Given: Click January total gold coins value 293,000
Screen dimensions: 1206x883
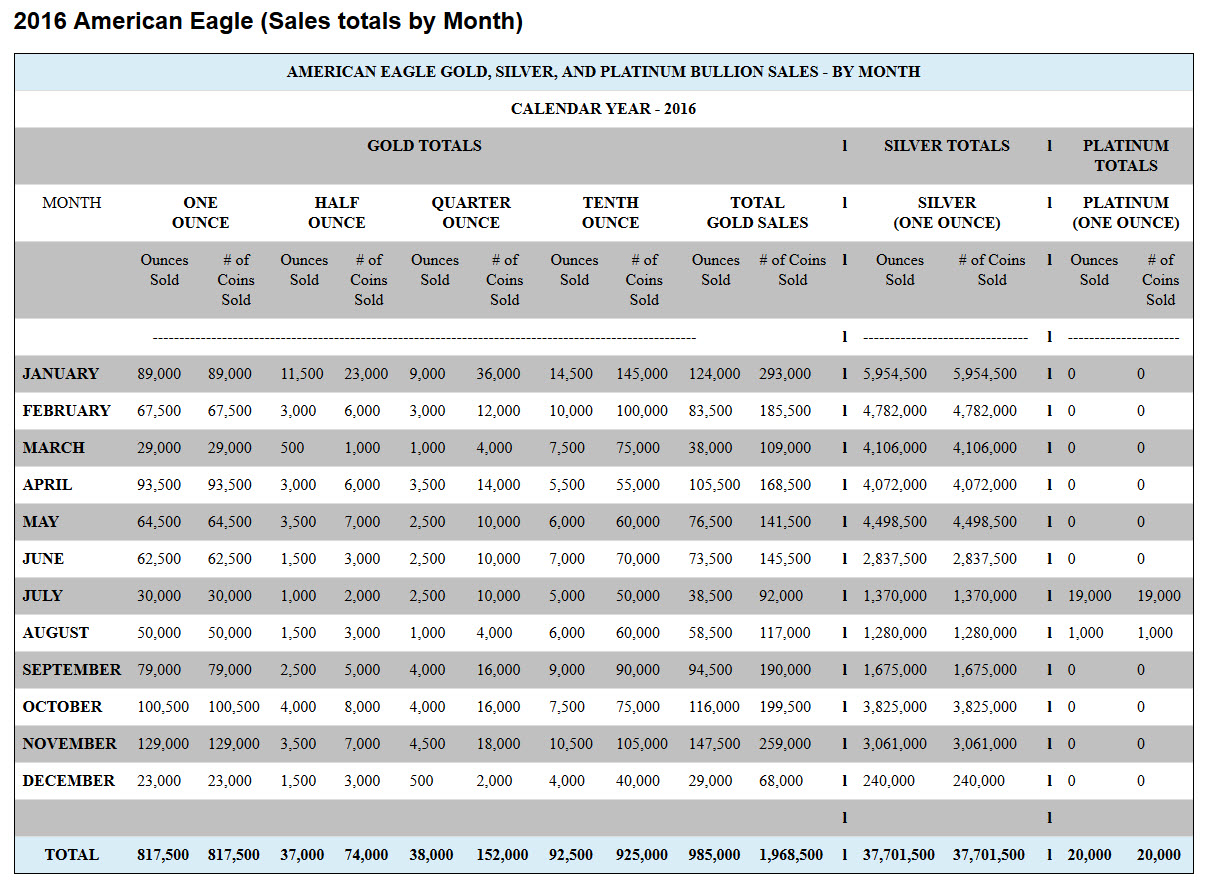Looking at the screenshot, I should (x=785, y=374).
